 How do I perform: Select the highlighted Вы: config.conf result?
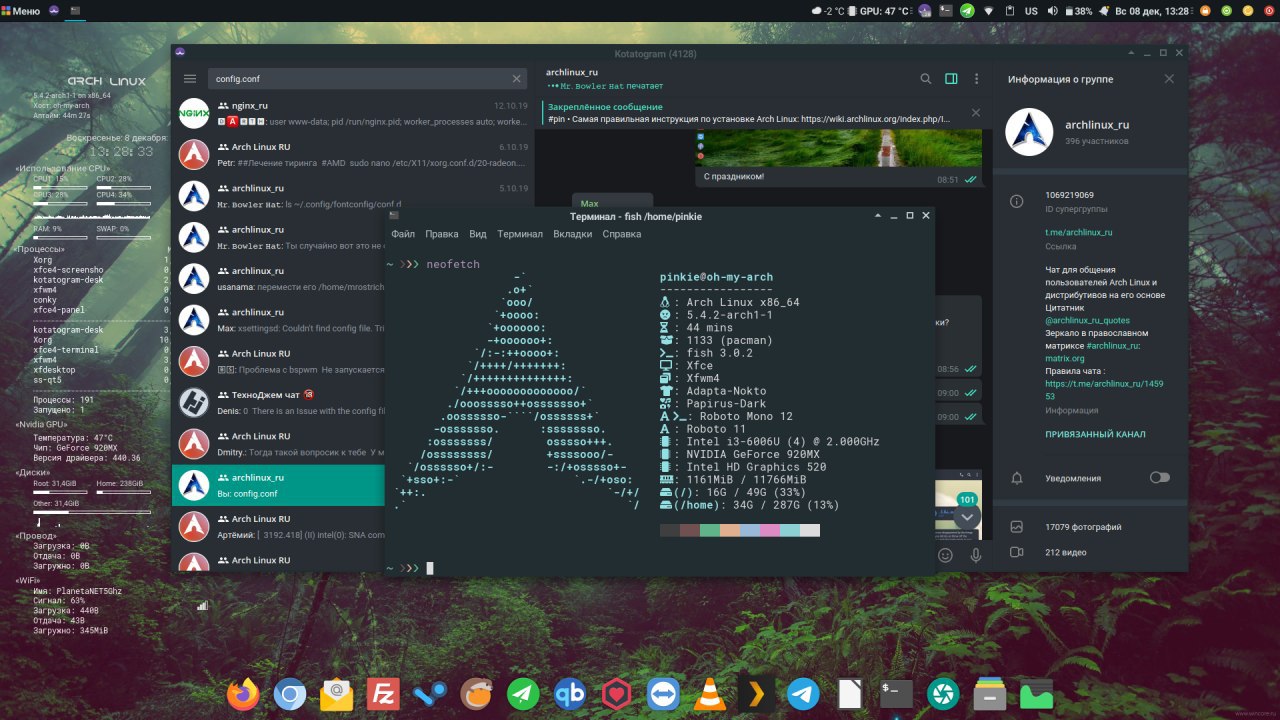tap(278, 485)
